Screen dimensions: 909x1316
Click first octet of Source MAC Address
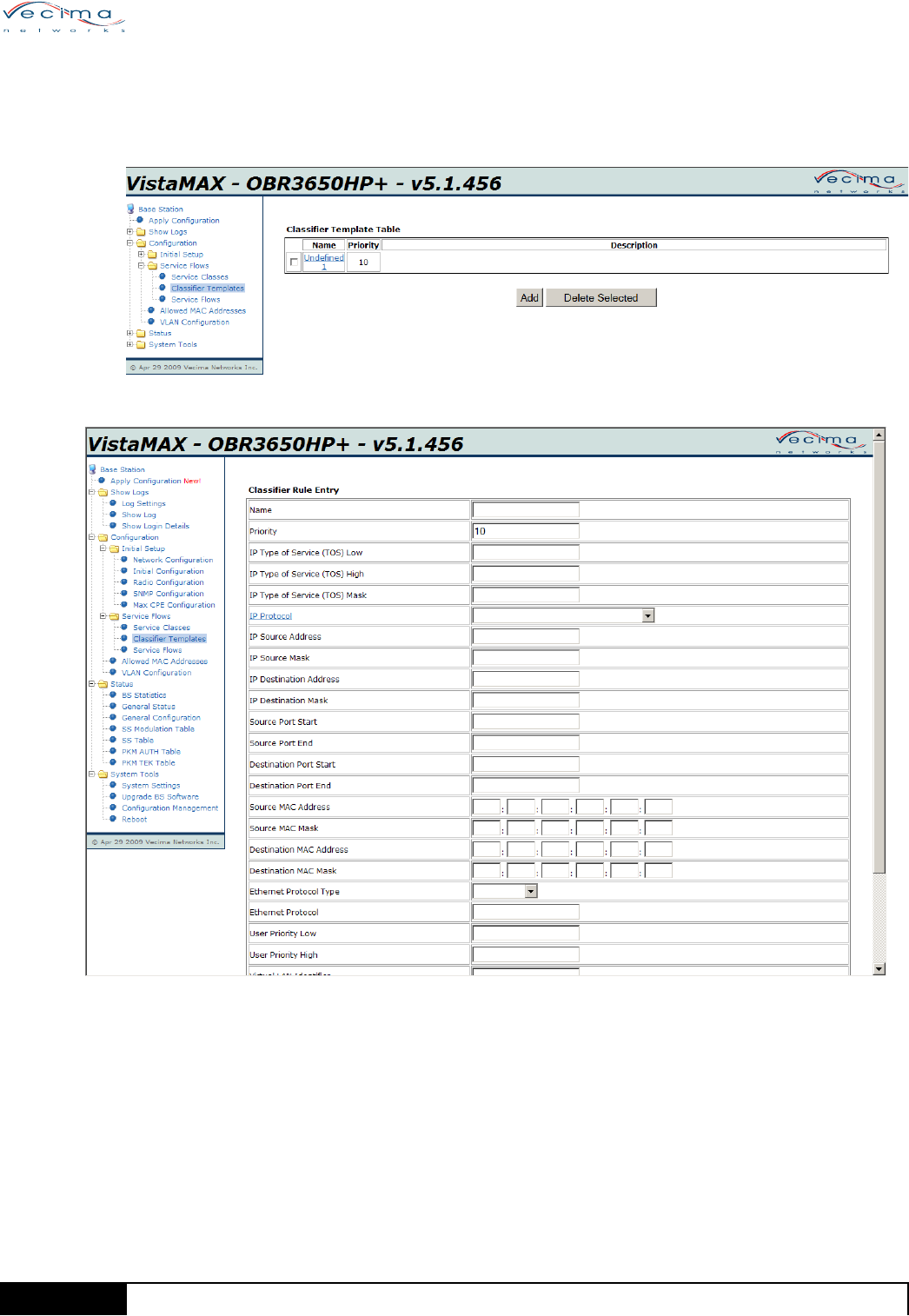pos(487,808)
